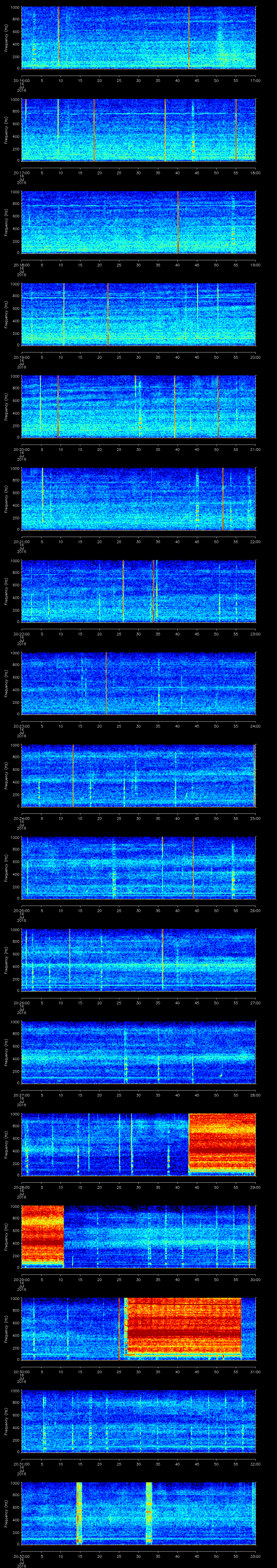Click the 21:00 end time label
Screen dimensions: 277x1568
pos(255,449)
